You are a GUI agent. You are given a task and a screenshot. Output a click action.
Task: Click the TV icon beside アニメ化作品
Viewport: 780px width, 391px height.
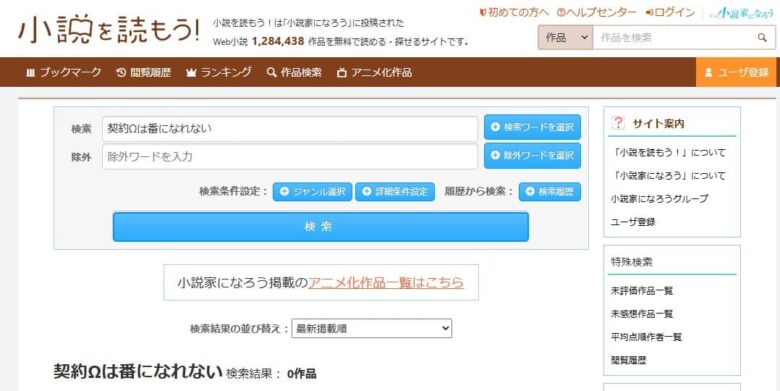(x=341, y=73)
